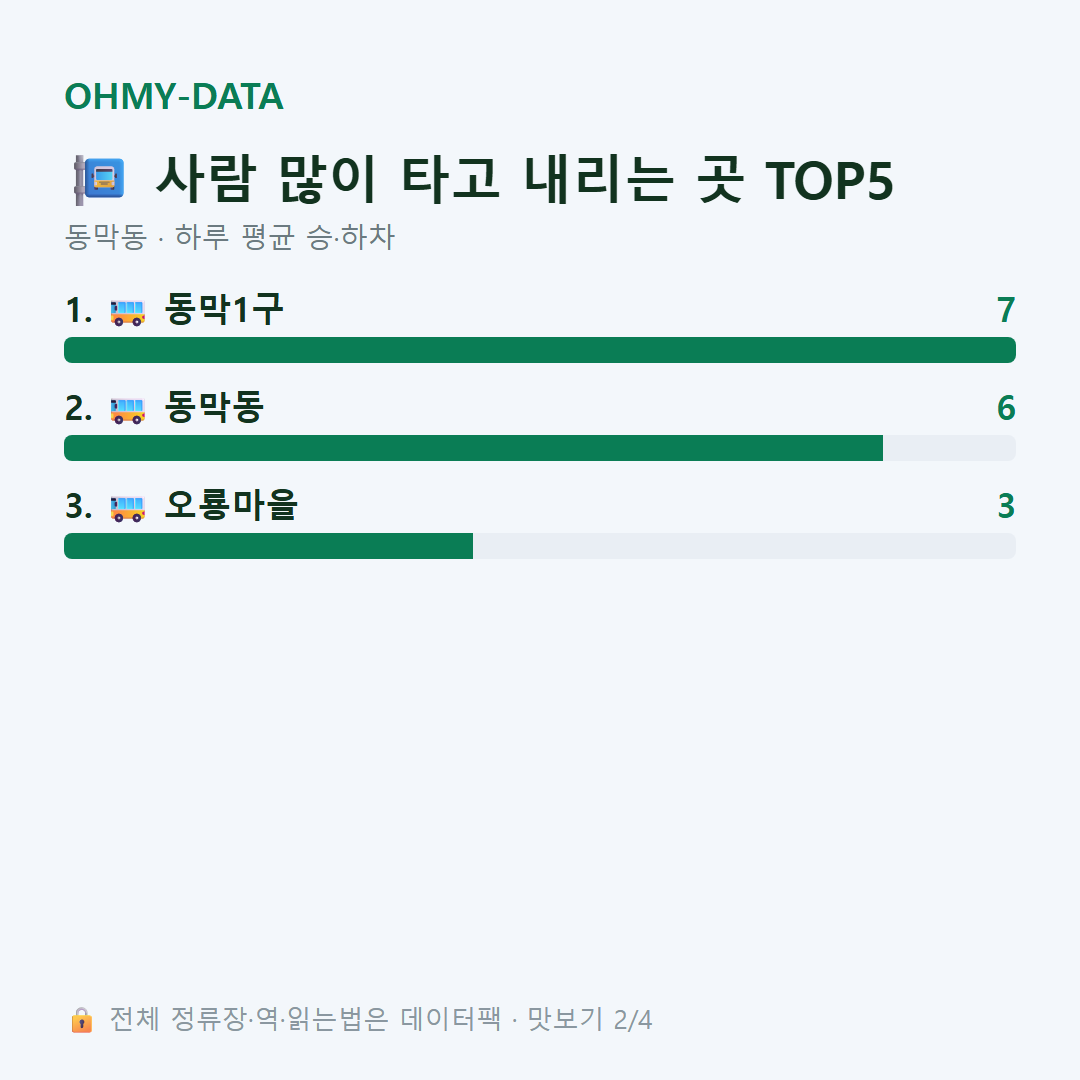Click the value 7 for 동막1구

click(1006, 310)
